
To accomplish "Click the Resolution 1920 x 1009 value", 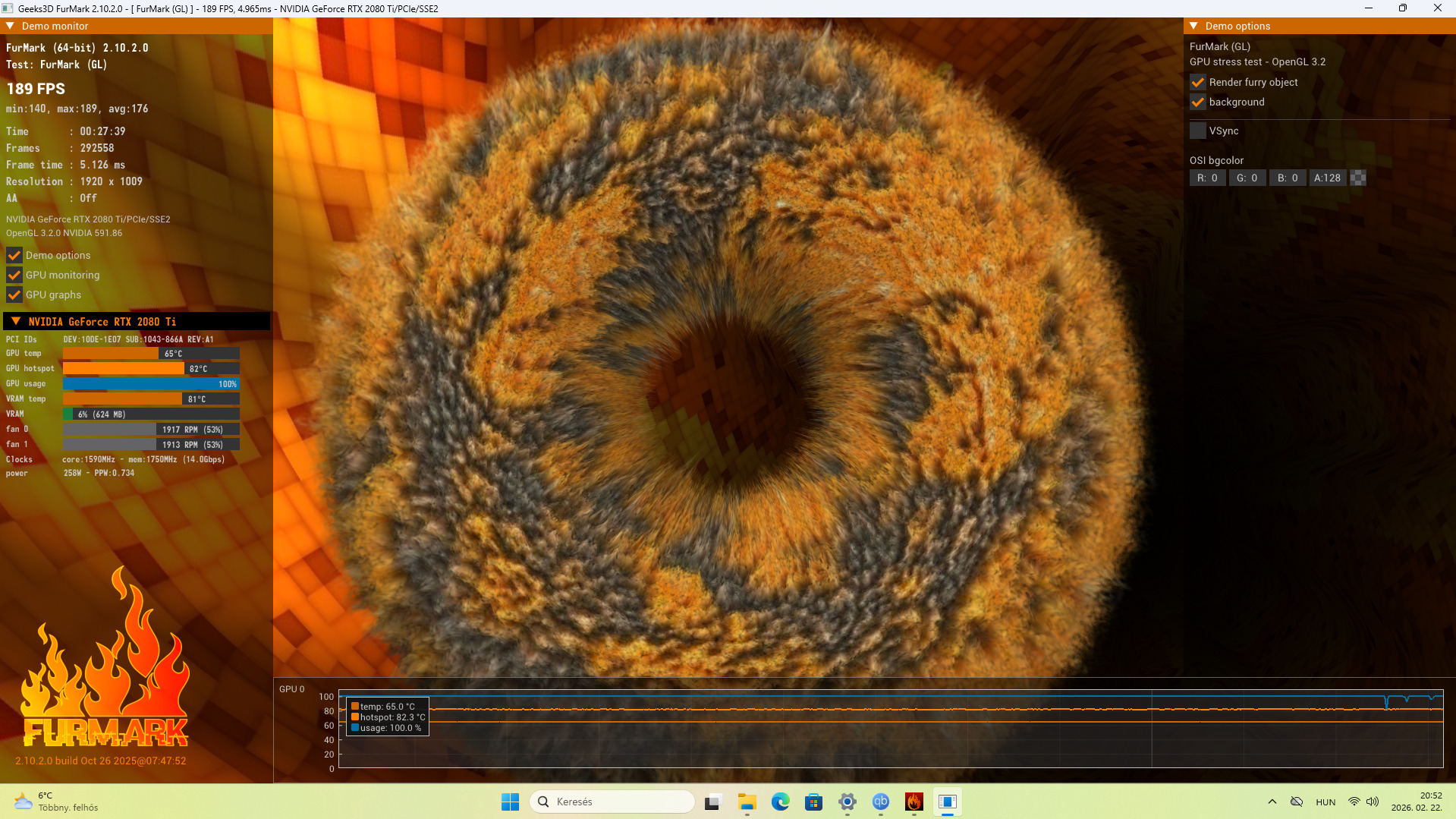I will [112, 181].
